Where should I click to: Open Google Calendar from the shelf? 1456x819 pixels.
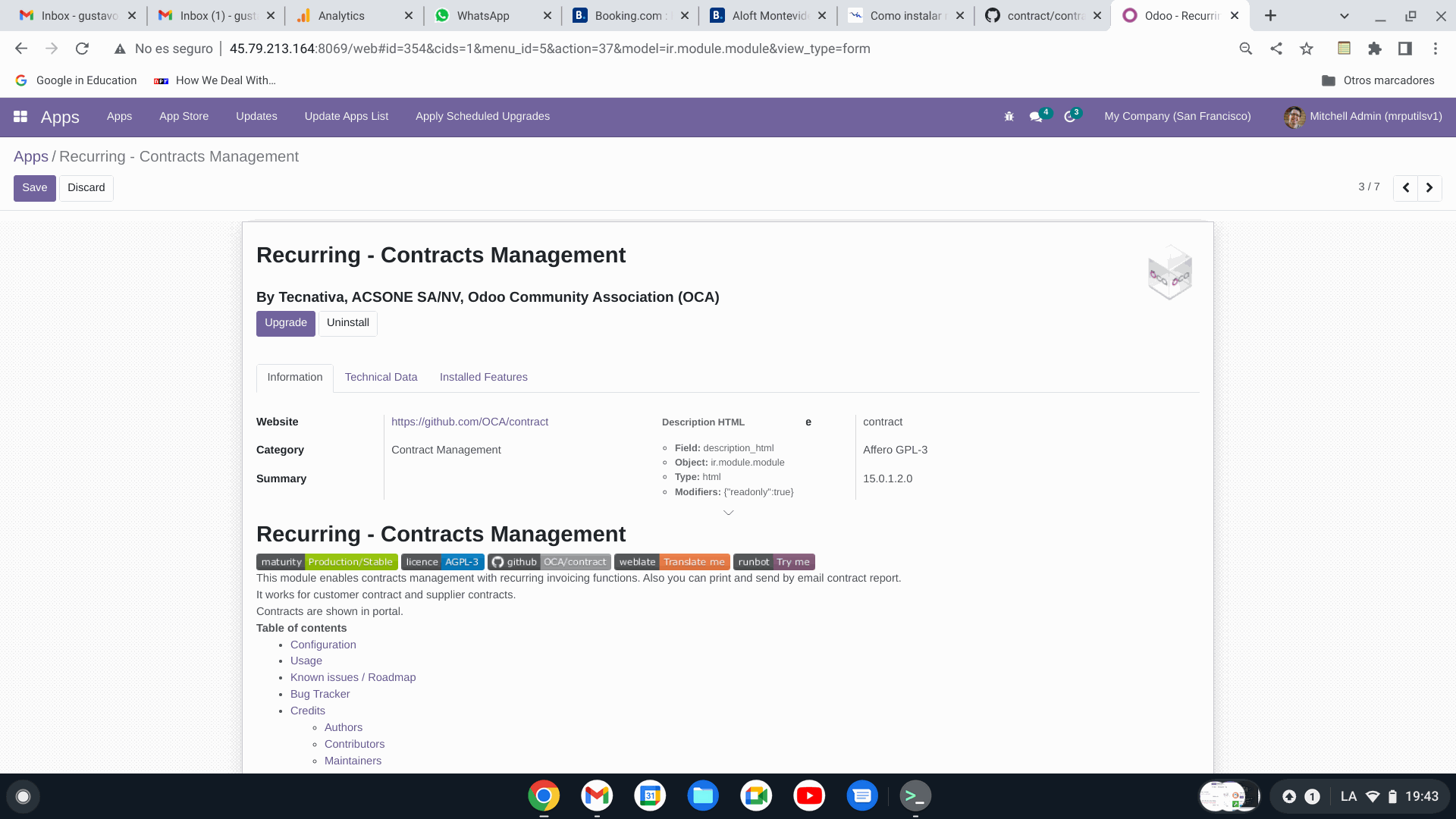(x=650, y=795)
